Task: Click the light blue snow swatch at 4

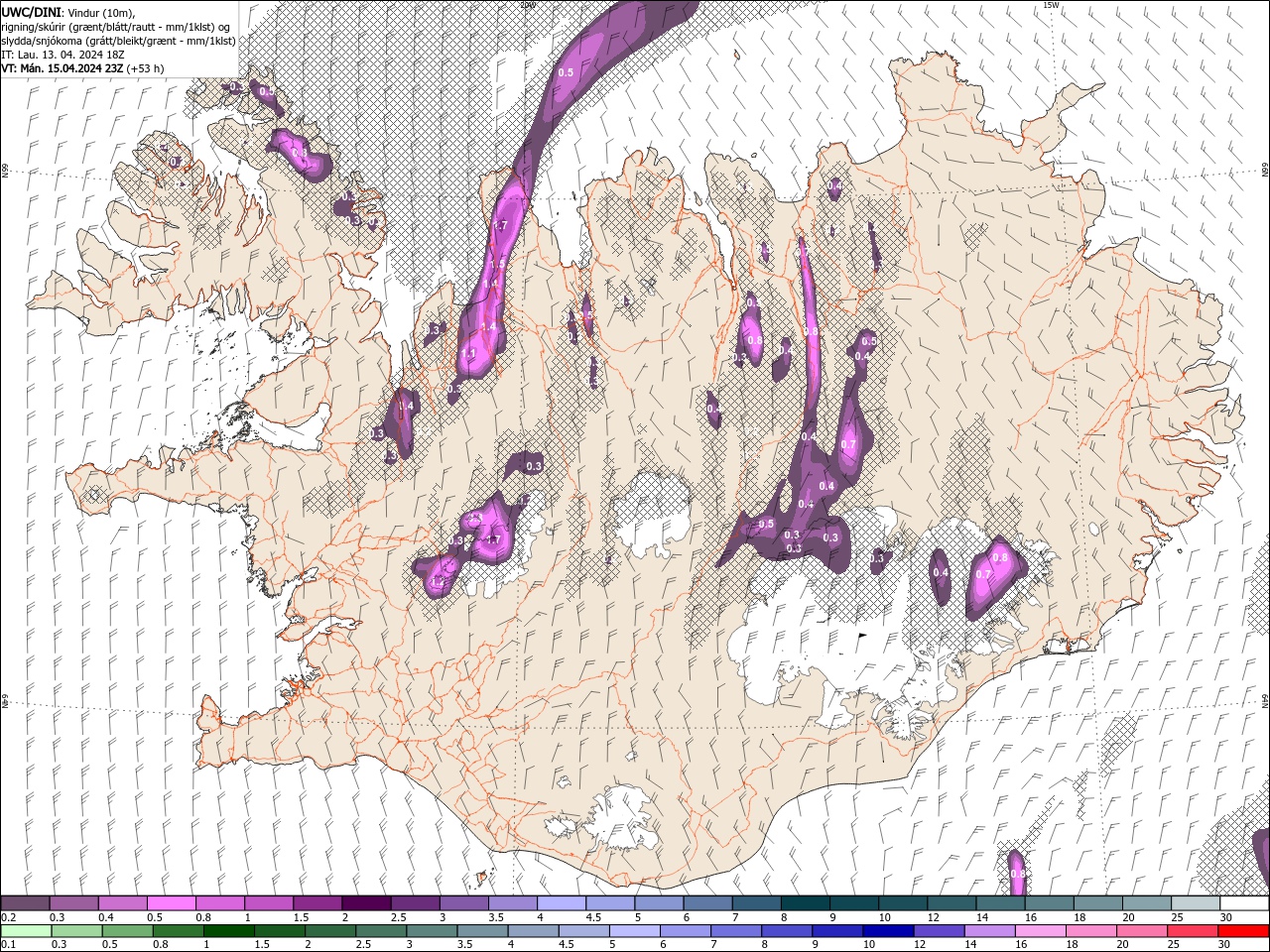Action: click(x=561, y=903)
